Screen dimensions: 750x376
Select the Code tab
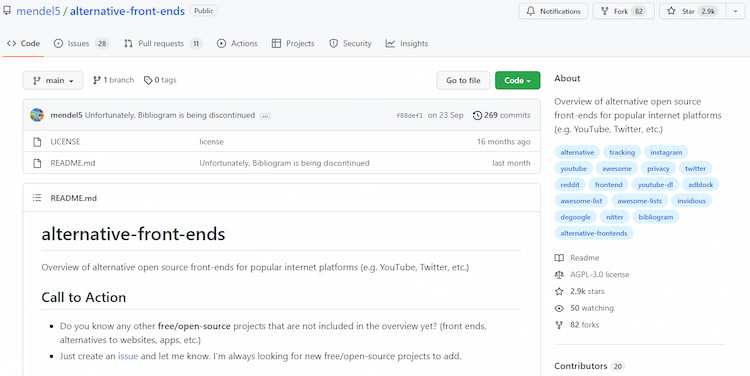(x=23, y=44)
